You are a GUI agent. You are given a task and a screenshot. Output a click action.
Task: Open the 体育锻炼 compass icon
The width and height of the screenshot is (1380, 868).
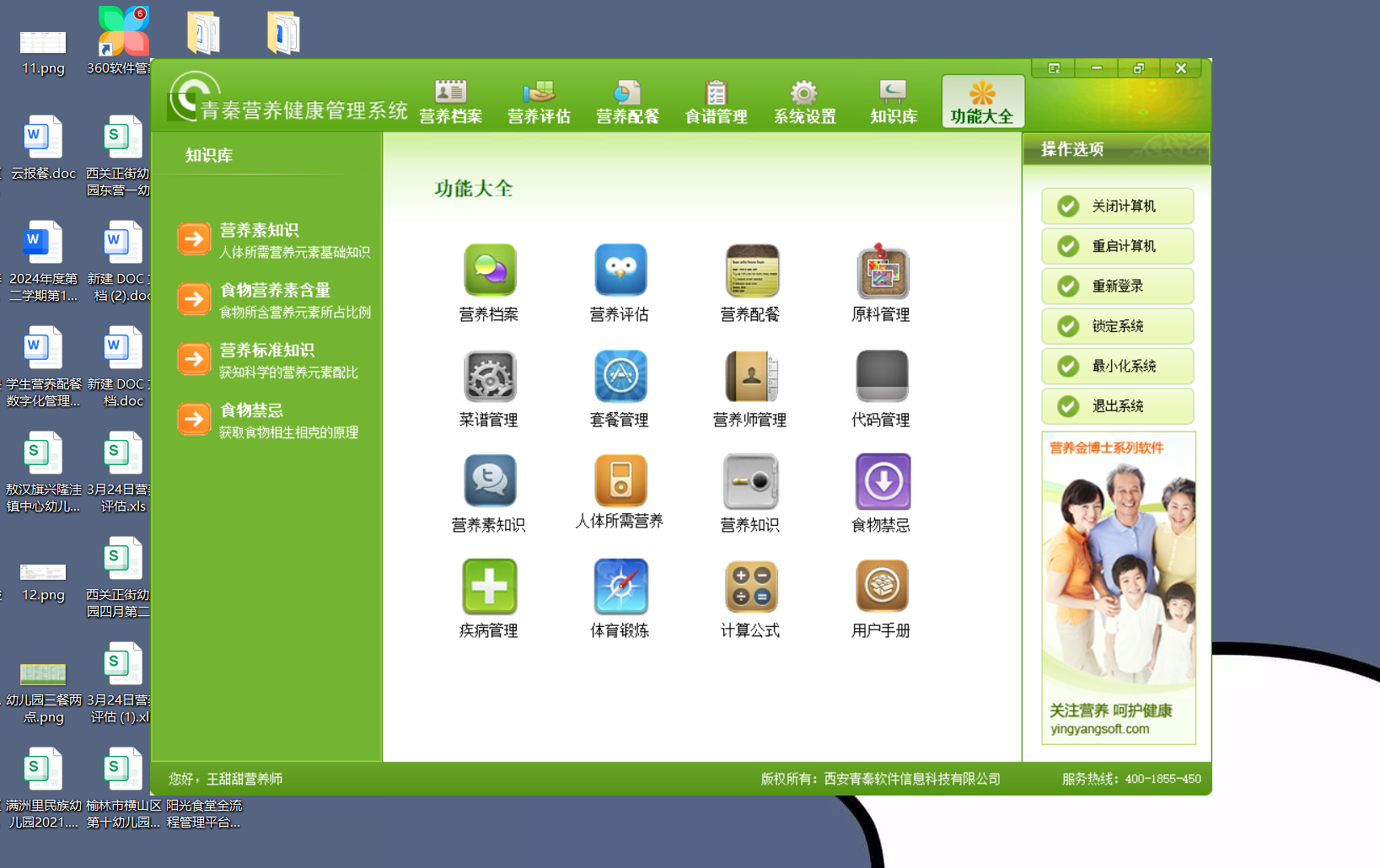(620, 587)
